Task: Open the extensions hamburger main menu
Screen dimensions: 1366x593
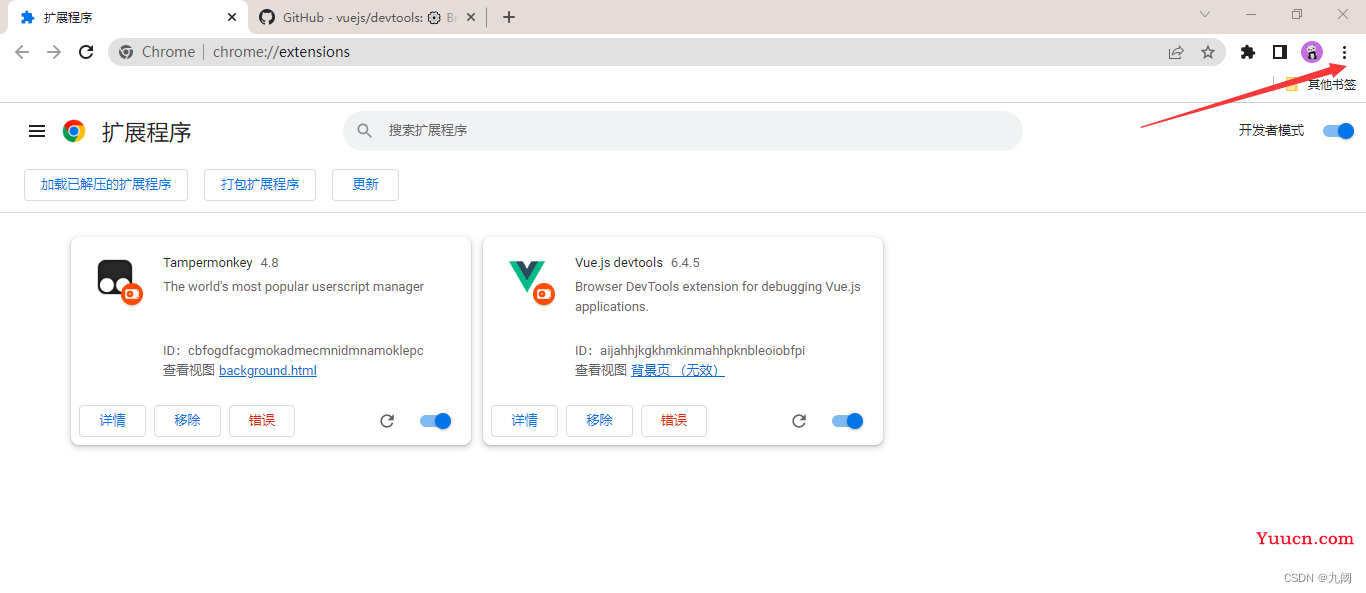Action: [x=37, y=131]
